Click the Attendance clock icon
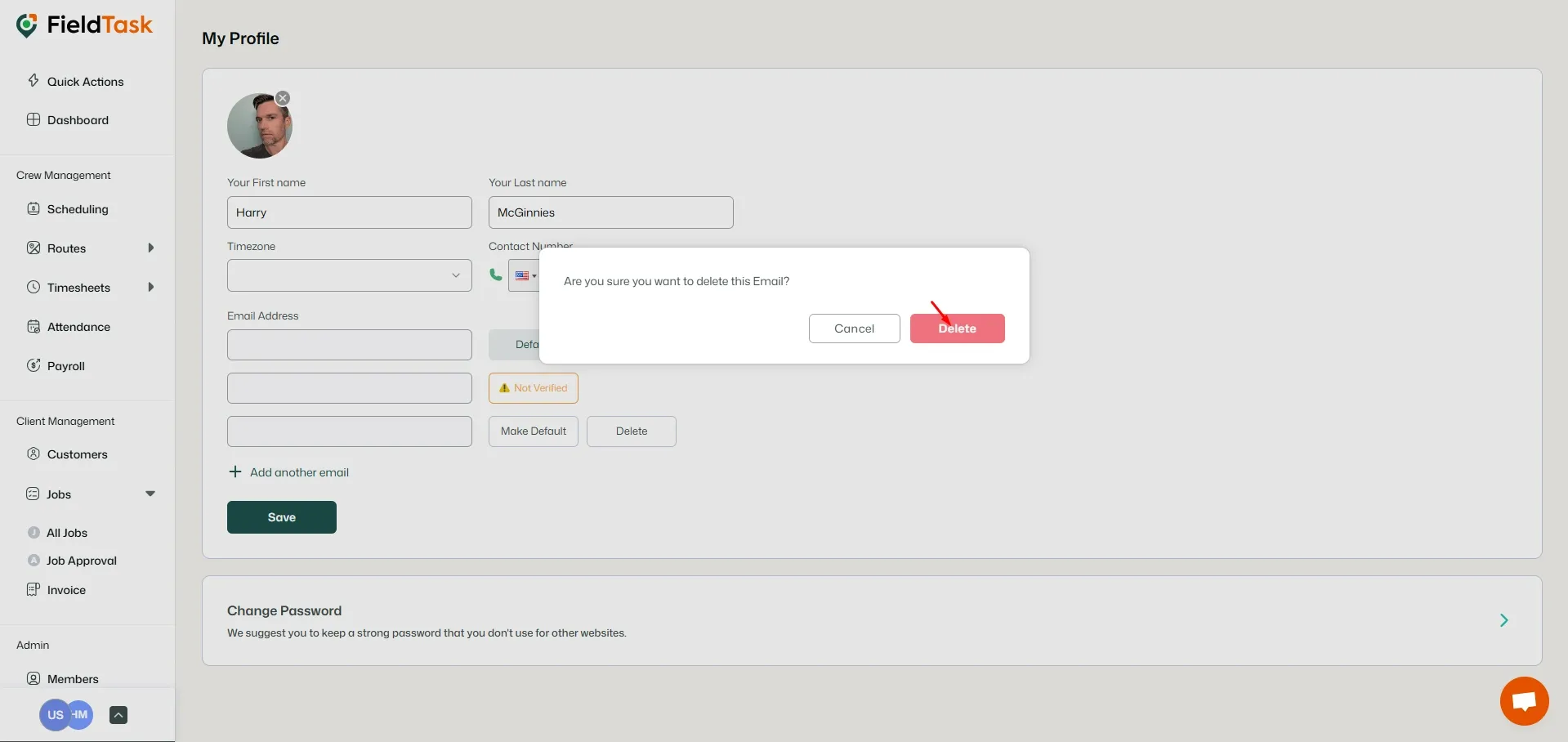The image size is (1568, 742). 34,326
